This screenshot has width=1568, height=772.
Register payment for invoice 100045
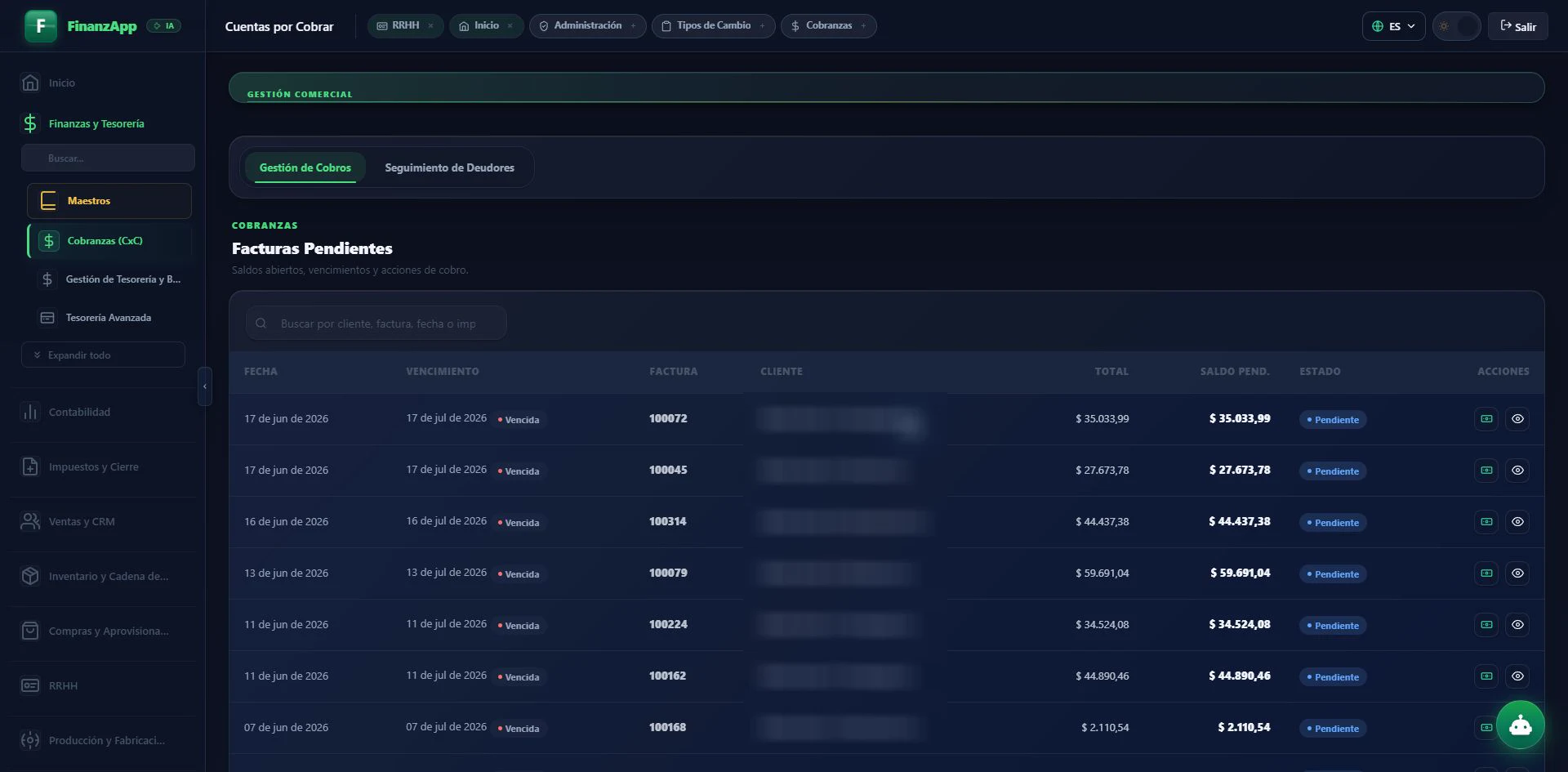1486,471
